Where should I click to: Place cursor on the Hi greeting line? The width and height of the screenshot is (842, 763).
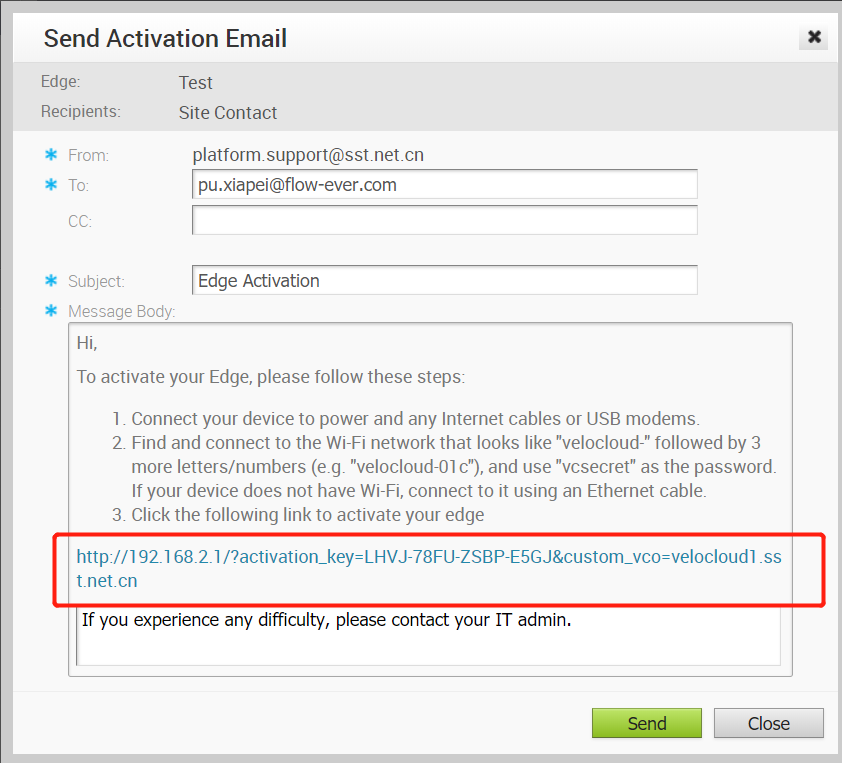tap(87, 343)
